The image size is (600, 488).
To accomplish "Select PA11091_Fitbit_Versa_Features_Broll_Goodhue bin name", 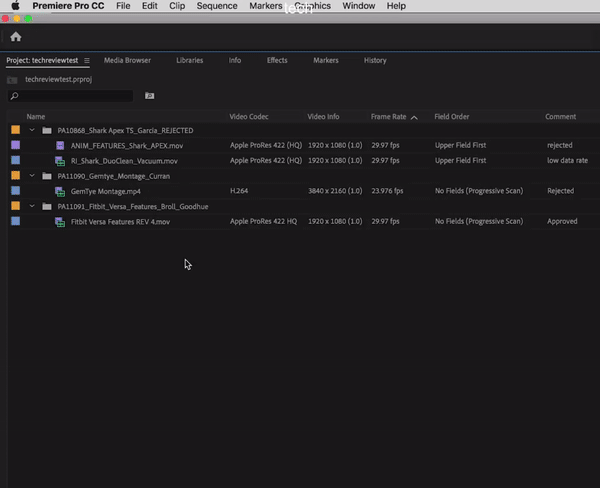I will click(133, 207).
